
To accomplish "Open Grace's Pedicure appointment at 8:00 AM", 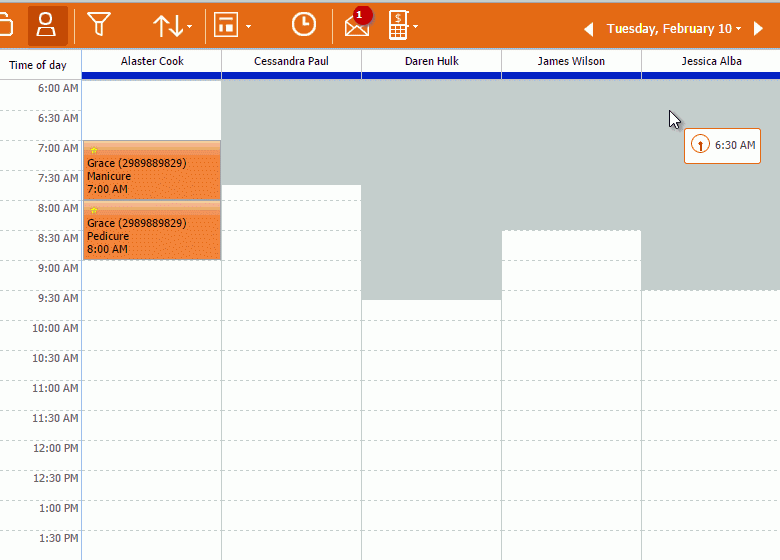I will pyautogui.click(x=152, y=231).
